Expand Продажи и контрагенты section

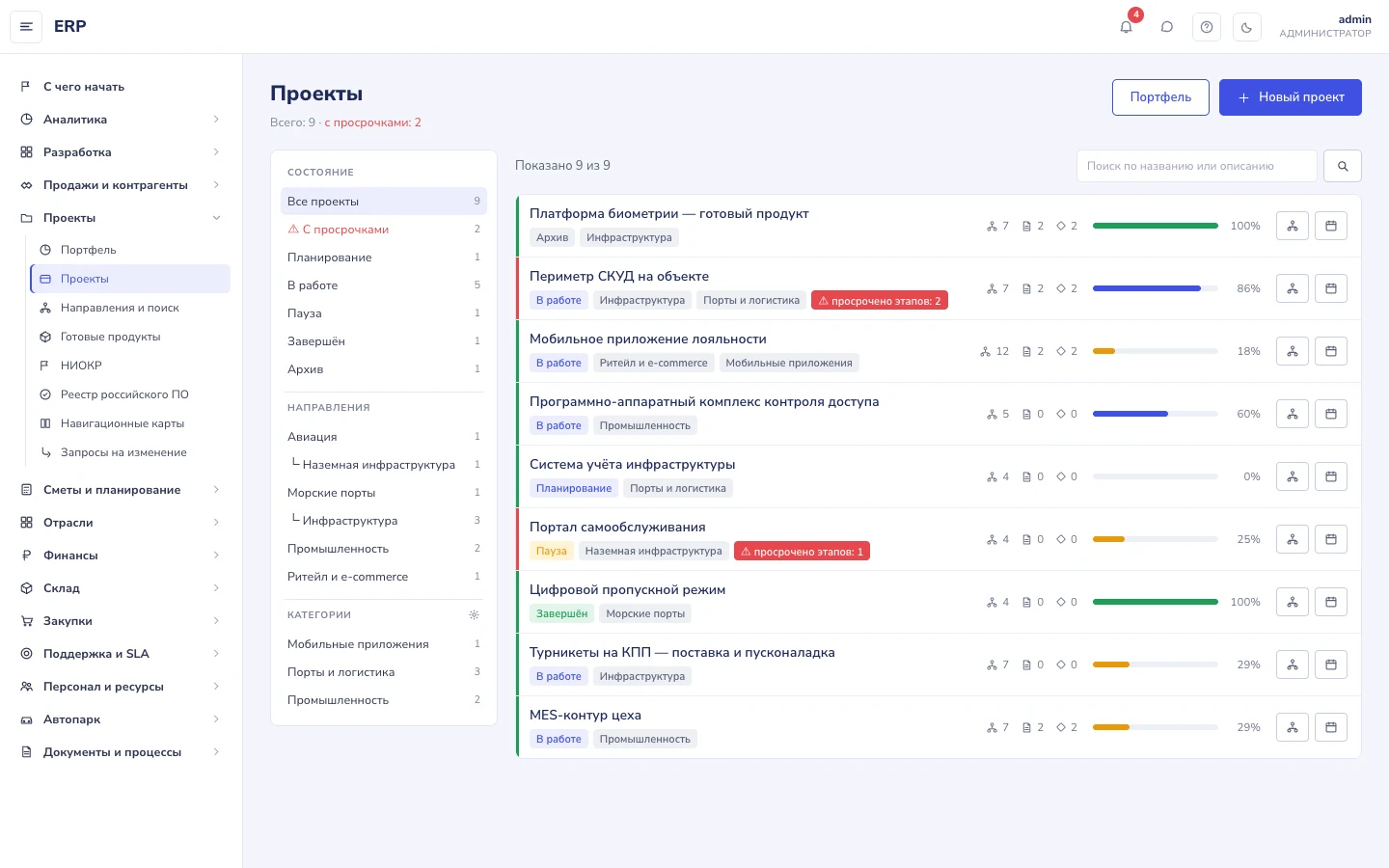pos(121,185)
